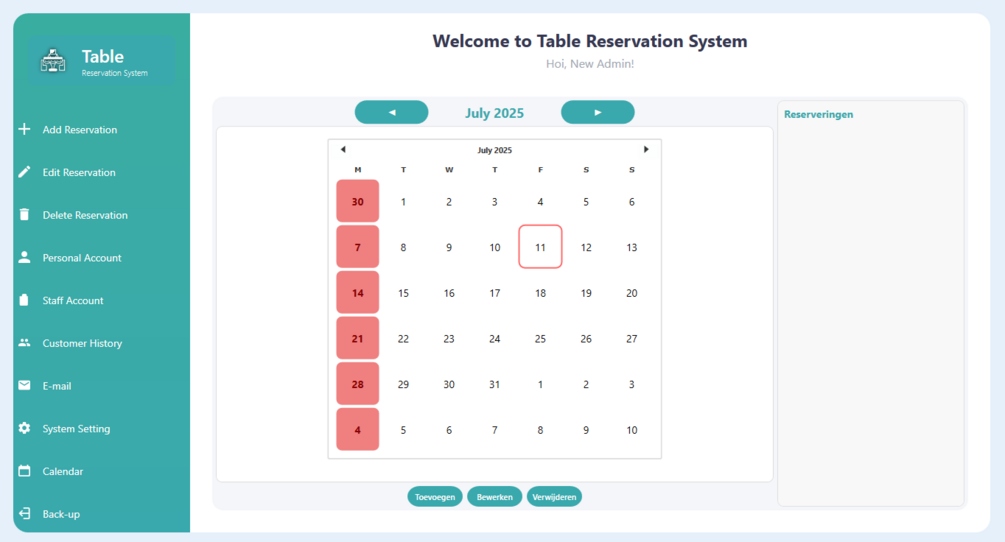Viewport: 1005px width, 542px height.
Task: Select red week cell 21
Action: point(358,338)
